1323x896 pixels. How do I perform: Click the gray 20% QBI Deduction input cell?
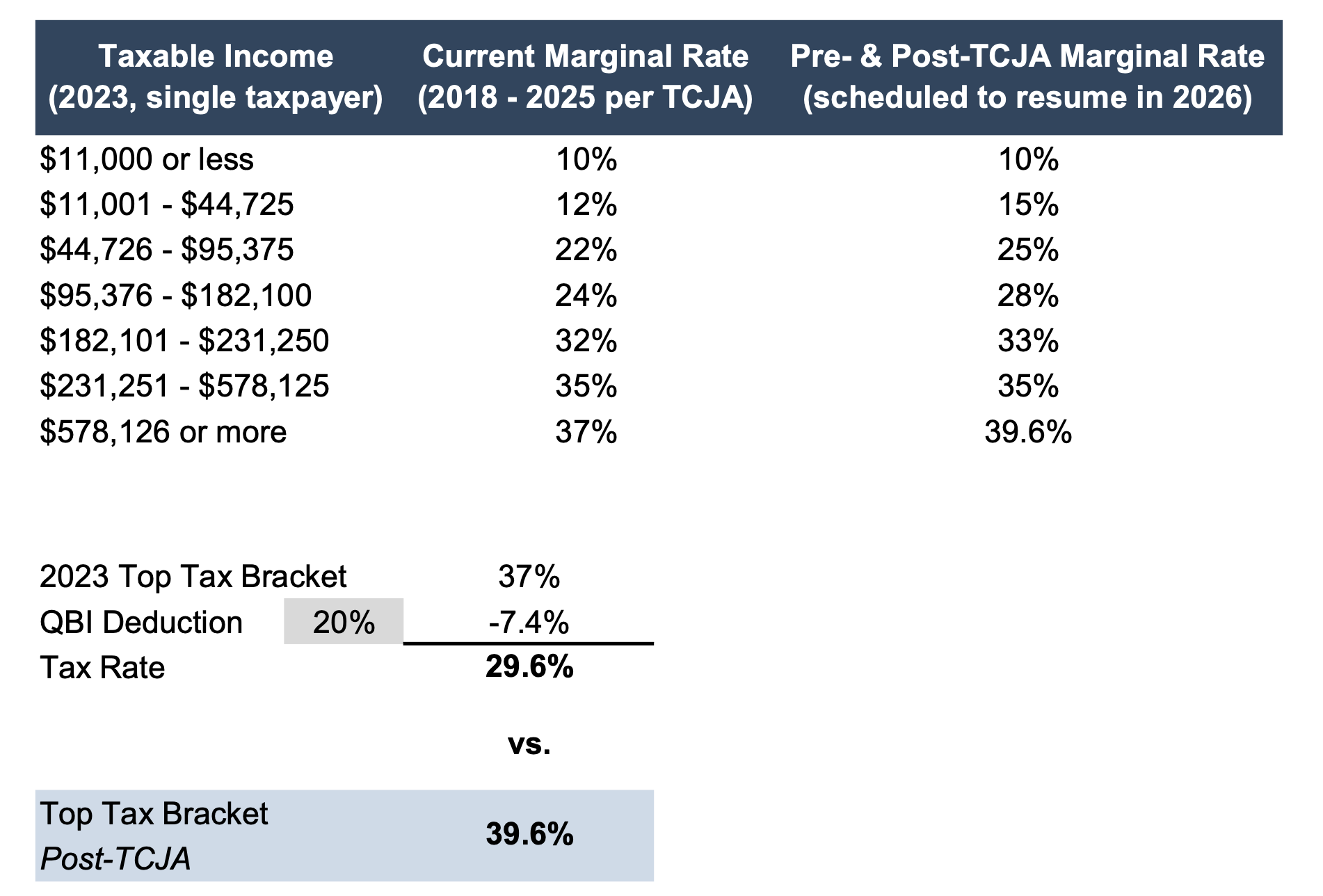point(344,622)
